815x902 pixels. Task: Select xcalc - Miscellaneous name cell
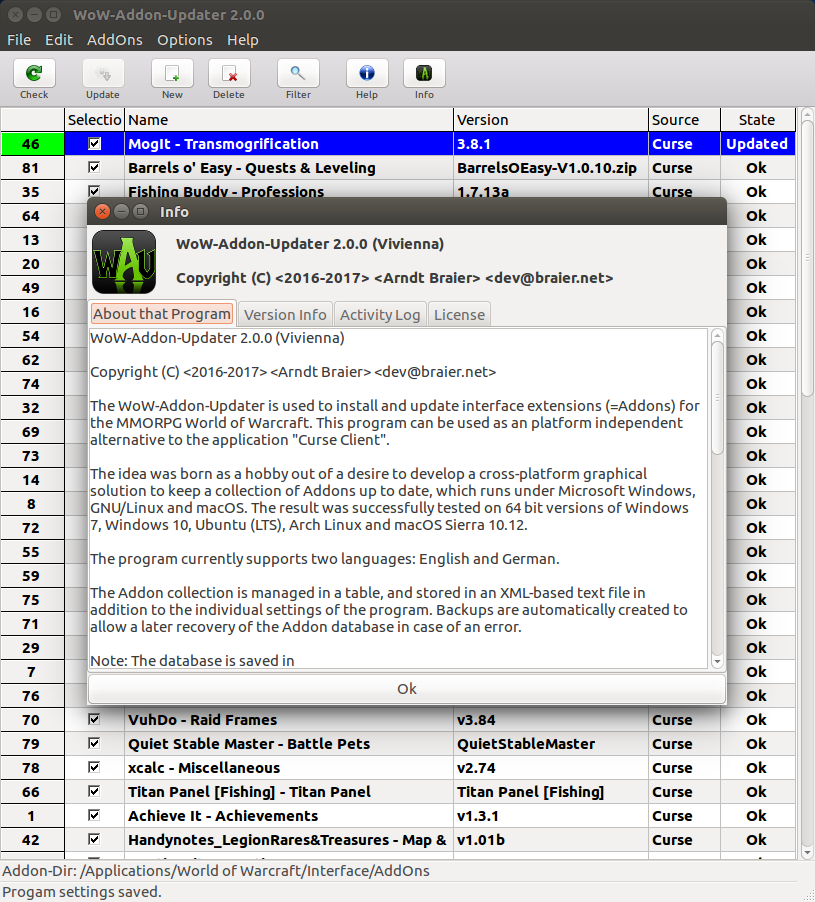pyautogui.click(x=289, y=767)
